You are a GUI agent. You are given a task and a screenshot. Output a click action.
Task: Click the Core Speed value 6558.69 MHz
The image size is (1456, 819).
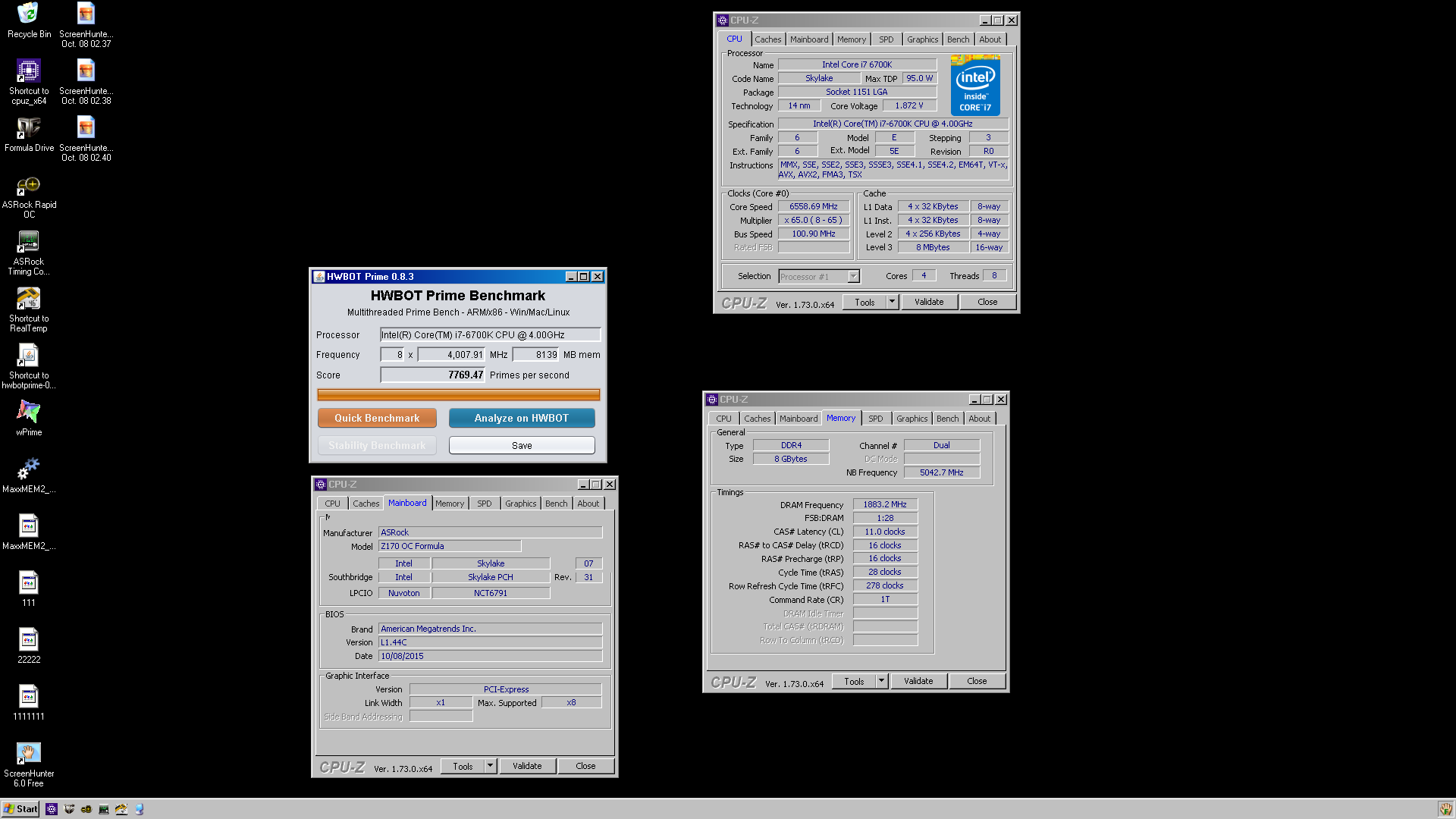coord(813,206)
